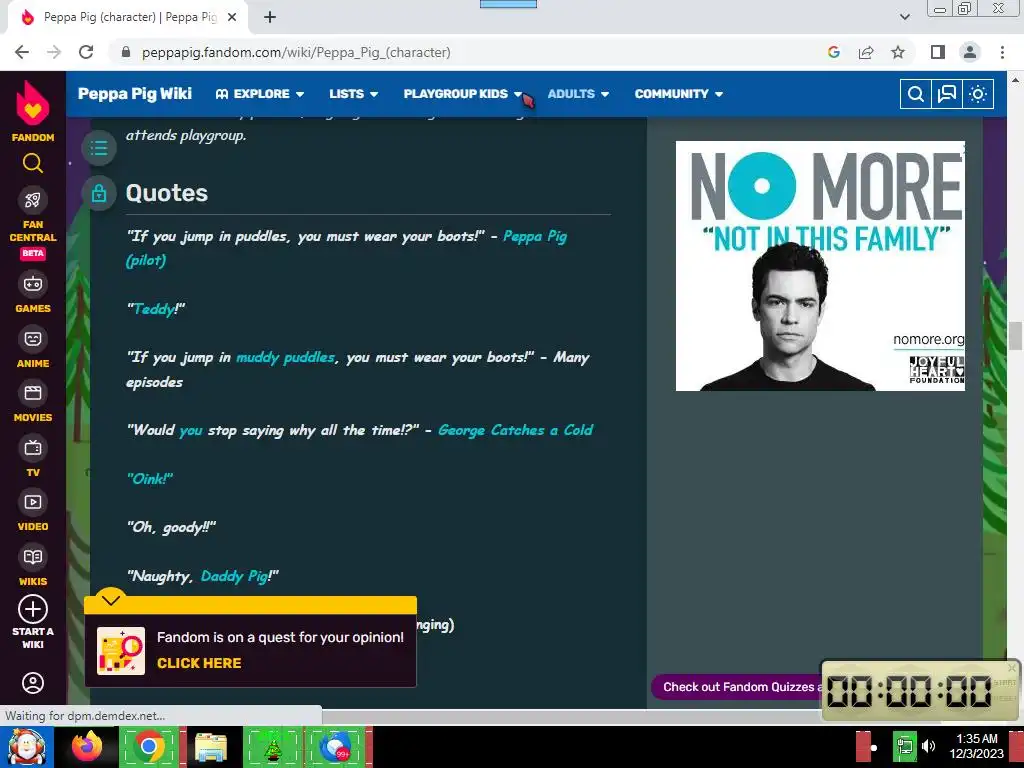
Task: Open the Wikis book icon
Action: pyautogui.click(x=33, y=557)
